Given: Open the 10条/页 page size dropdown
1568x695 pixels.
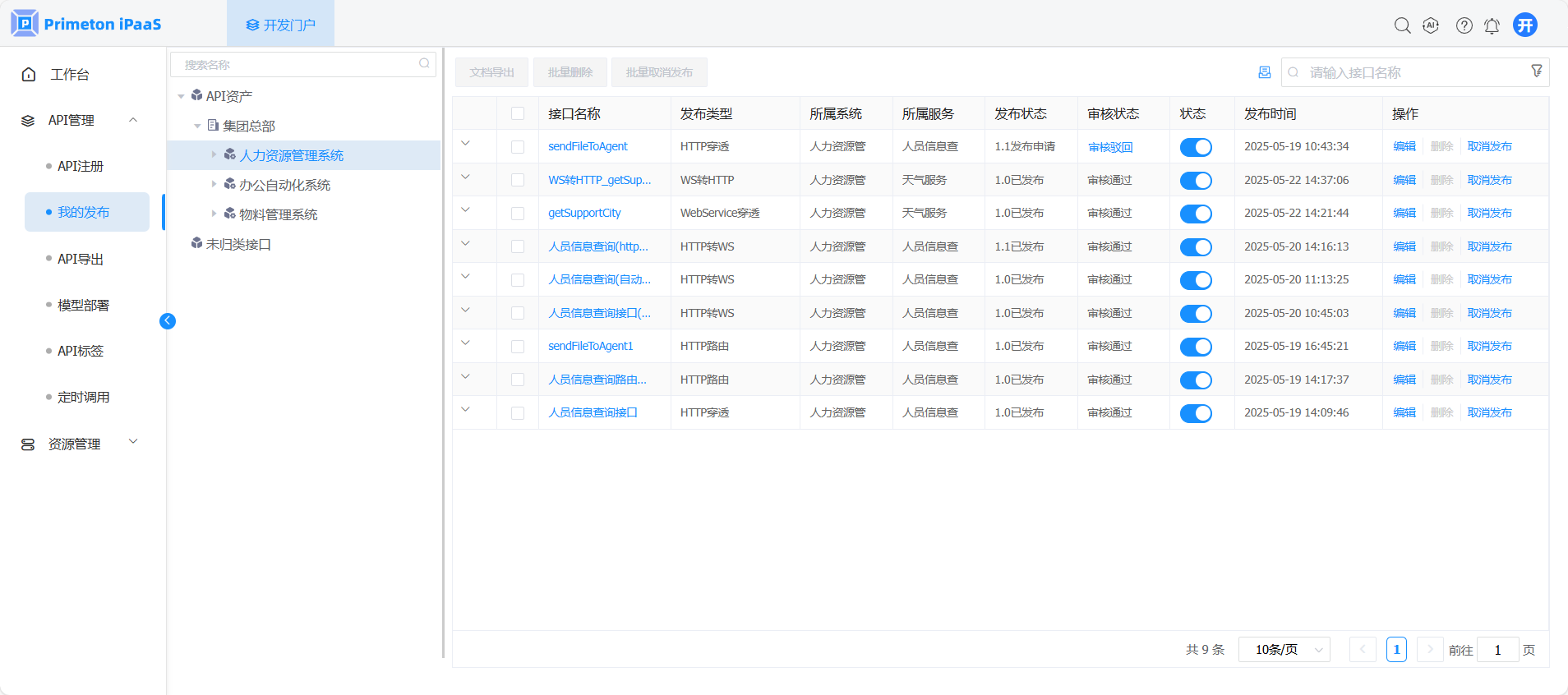Looking at the screenshot, I should pyautogui.click(x=1284, y=650).
